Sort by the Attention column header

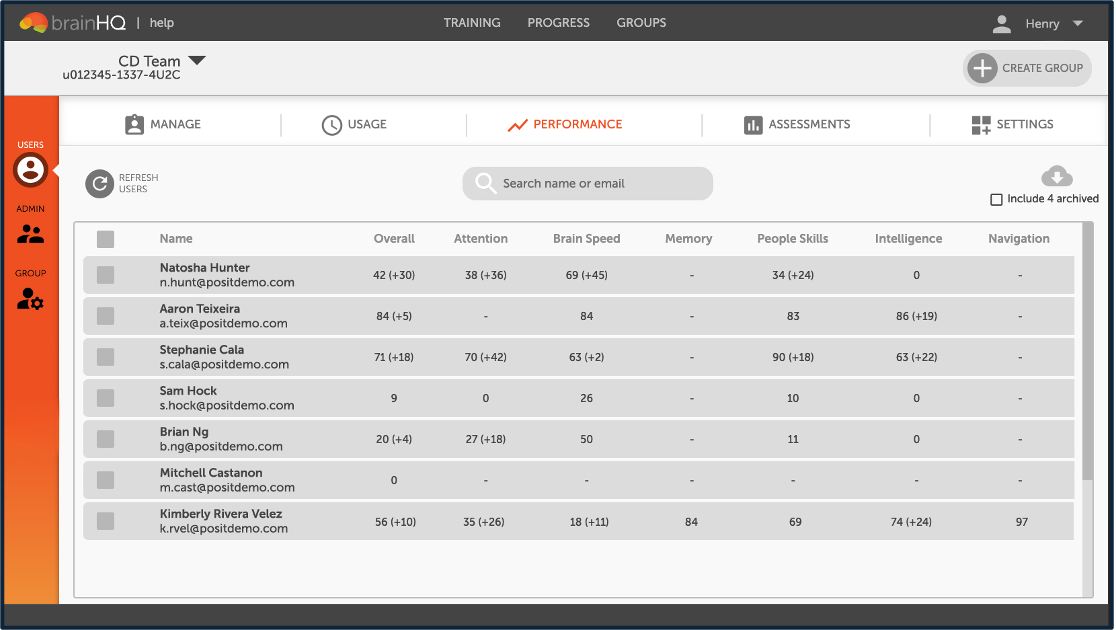tap(480, 238)
